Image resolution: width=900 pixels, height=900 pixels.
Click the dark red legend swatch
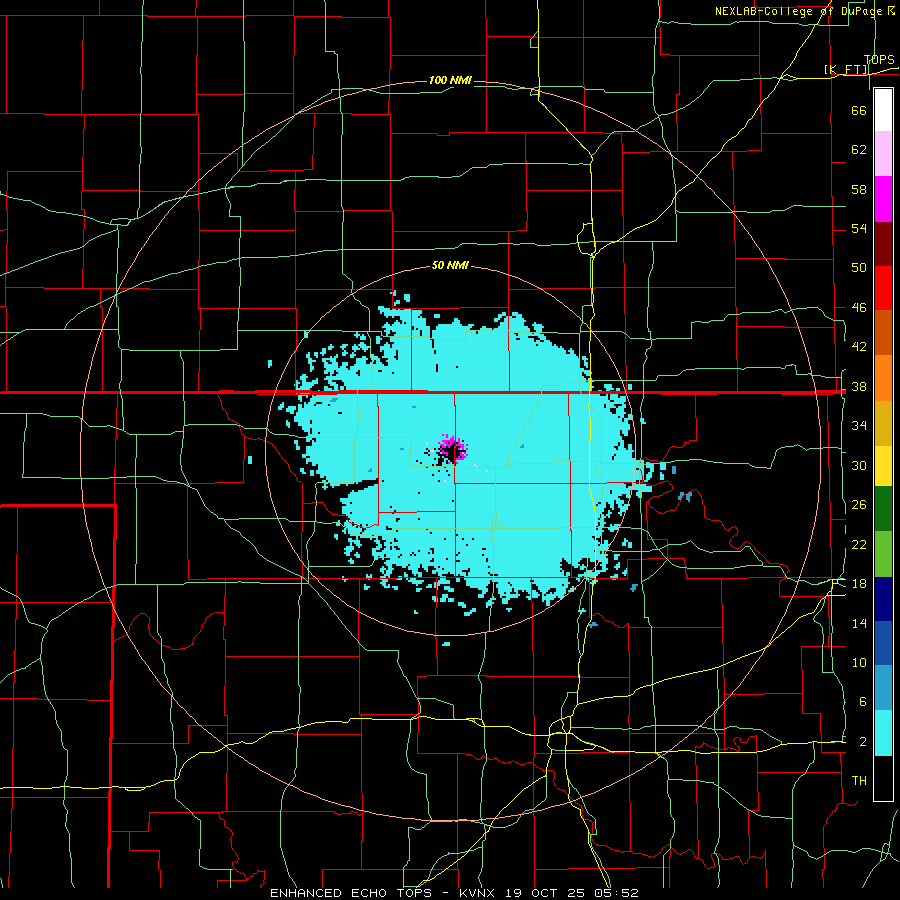883,243
